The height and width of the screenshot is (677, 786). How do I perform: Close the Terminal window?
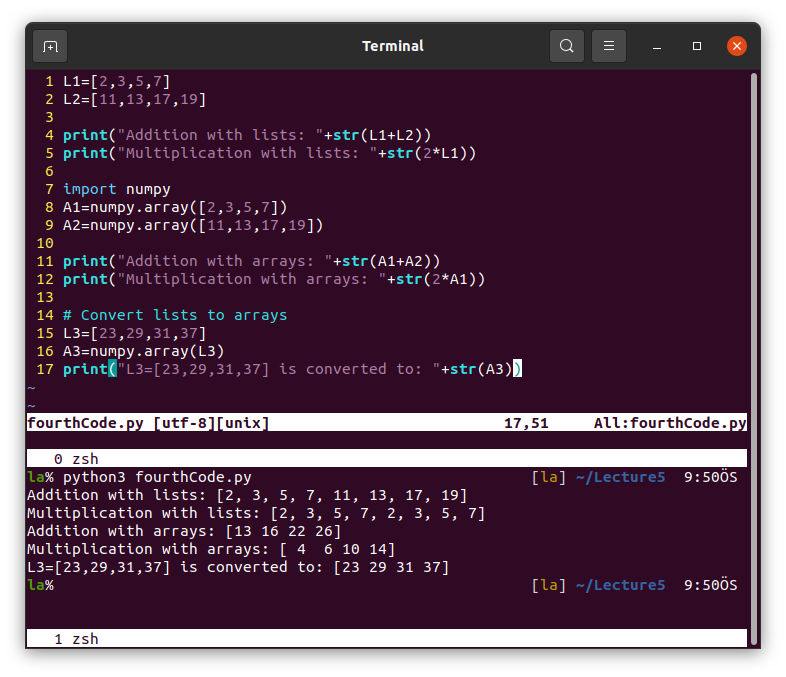tap(737, 46)
